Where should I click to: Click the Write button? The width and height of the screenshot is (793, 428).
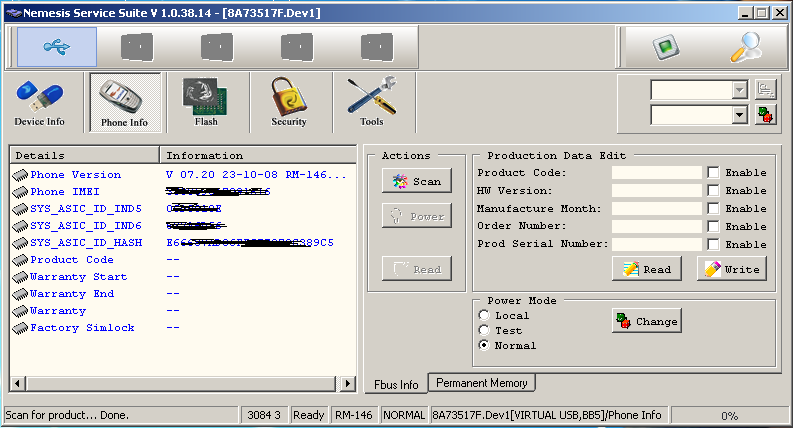click(x=732, y=269)
